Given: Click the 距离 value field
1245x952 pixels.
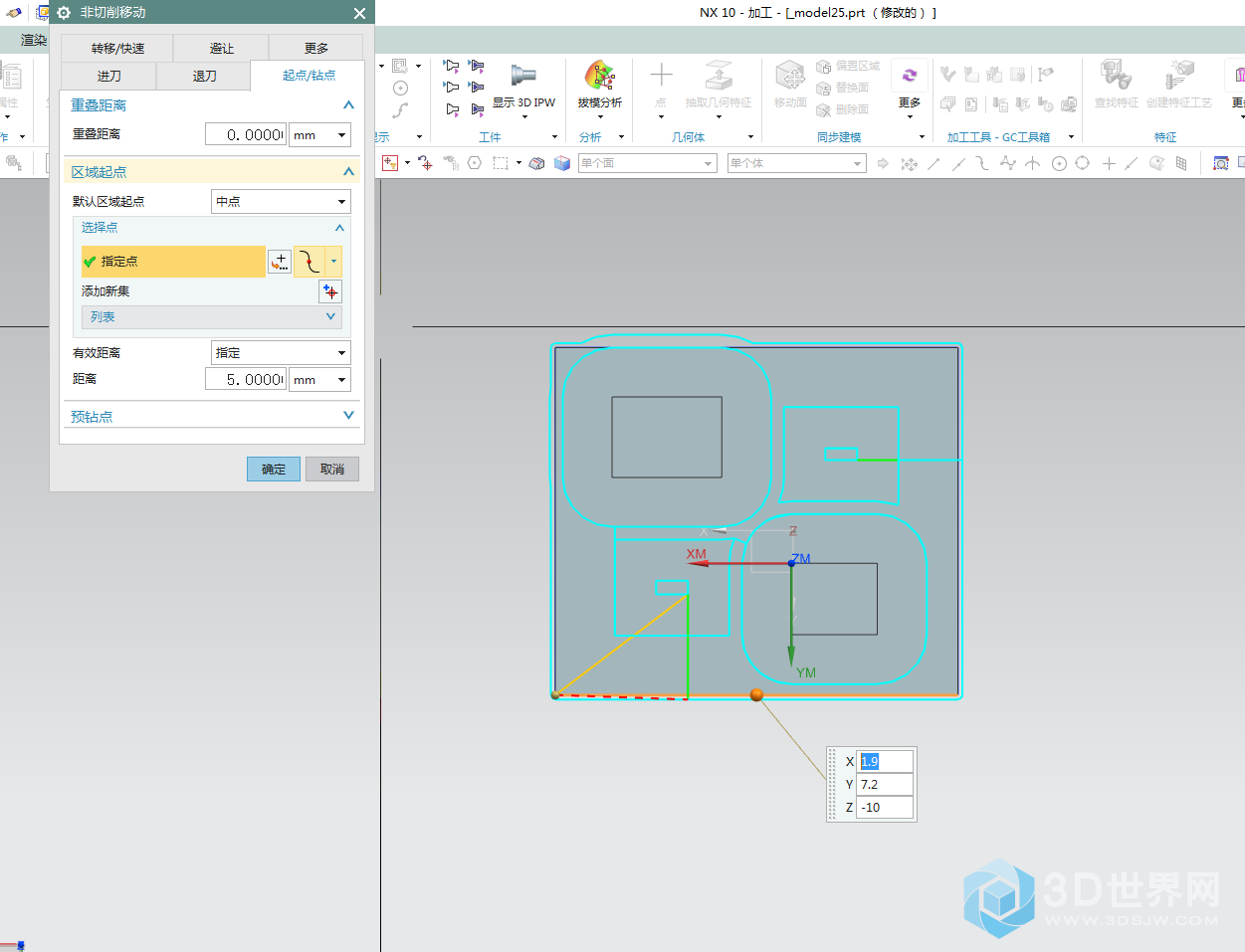Looking at the screenshot, I should point(246,379).
